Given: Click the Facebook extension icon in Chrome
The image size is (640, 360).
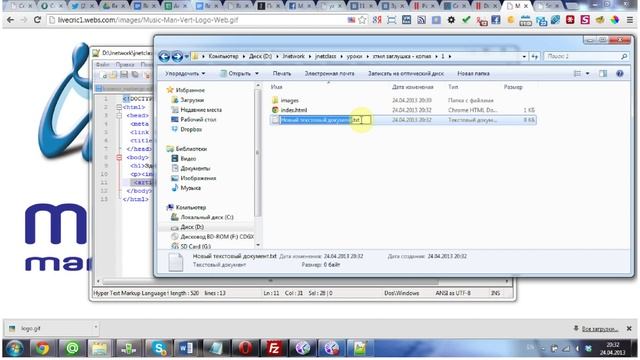Looking at the screenshot, I should [x=496, y=20].
